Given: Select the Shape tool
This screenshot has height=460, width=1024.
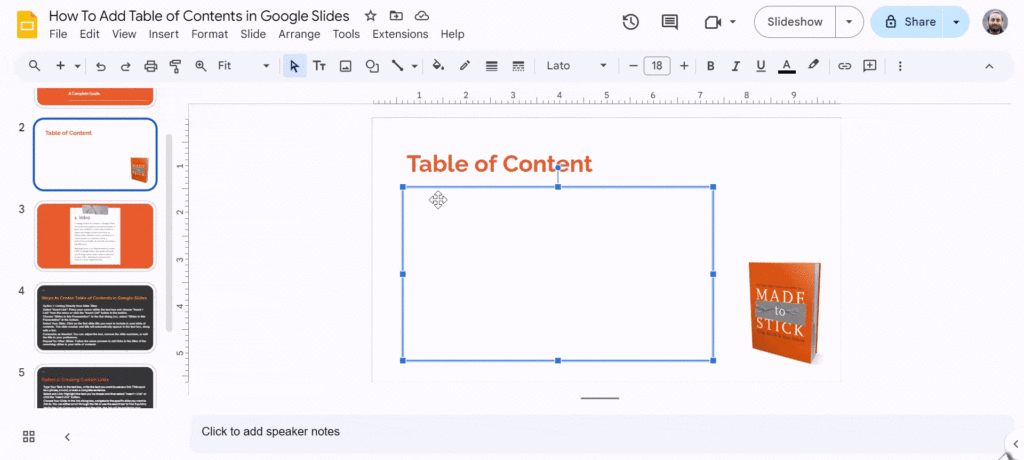Looking at the screenshot, I should 372,66.
